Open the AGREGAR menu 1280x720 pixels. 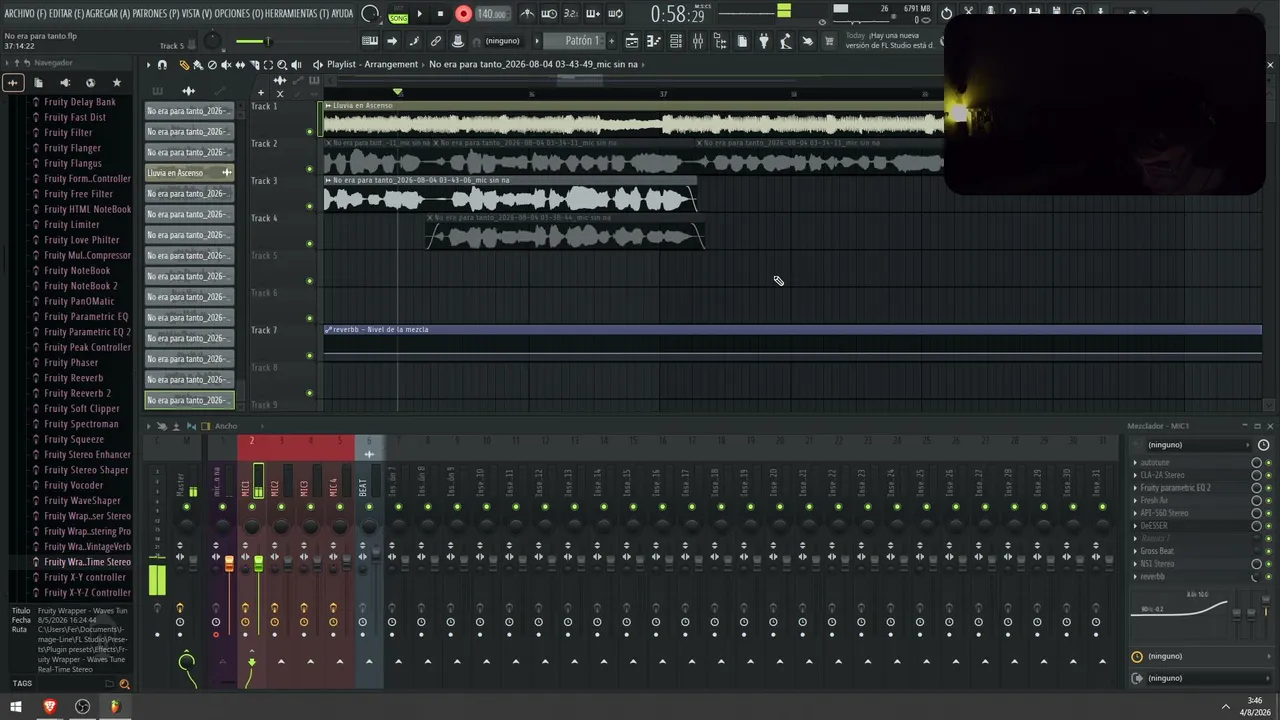[108, 14]
